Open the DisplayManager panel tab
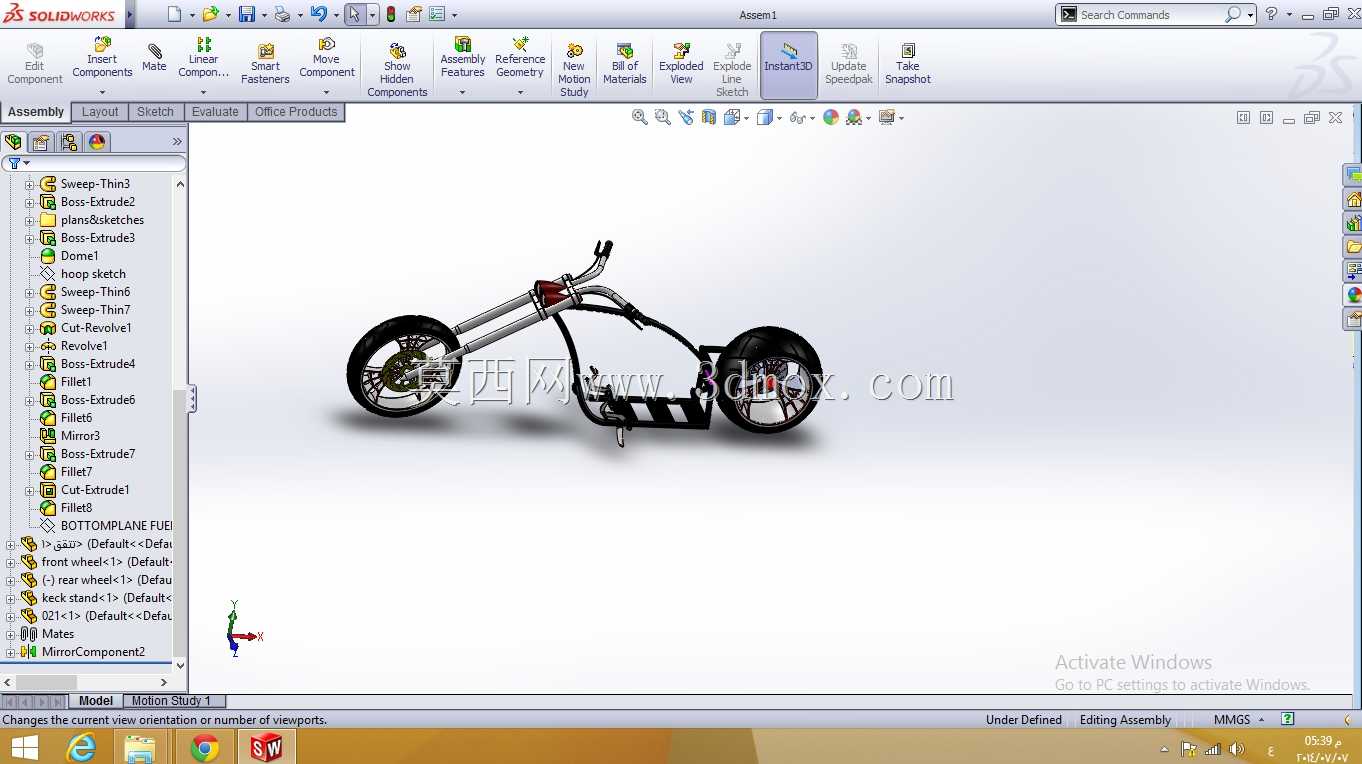 coord(97,142)
